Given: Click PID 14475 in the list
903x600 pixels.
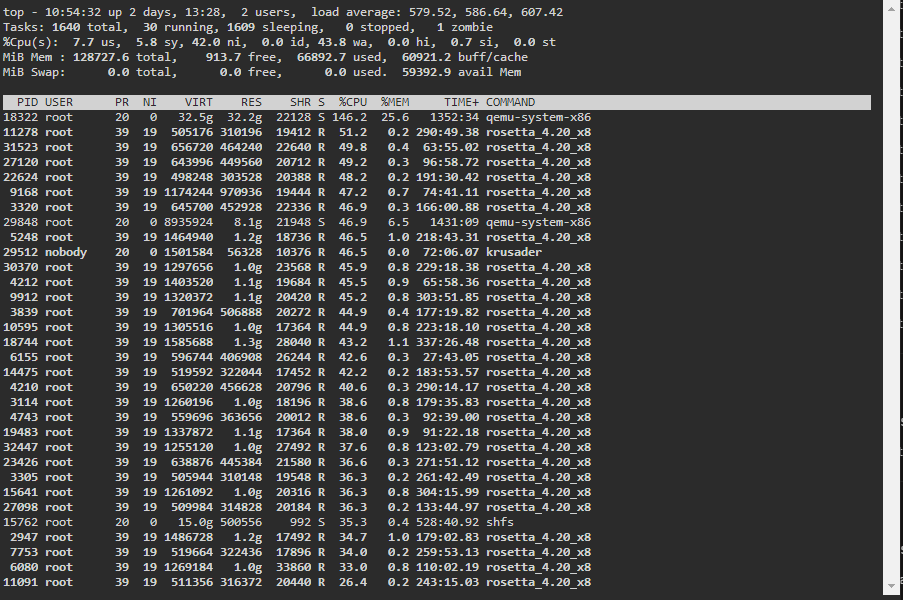Looking at the screenshot, I should [21, 371].
